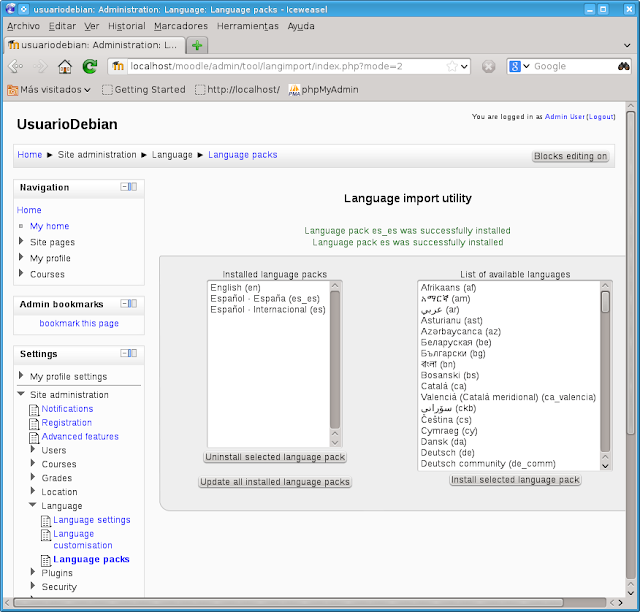Select Español - España (es_es) installed pack
Image resolution: width=640 pixels, height=612 pixels.
[269, 298]
